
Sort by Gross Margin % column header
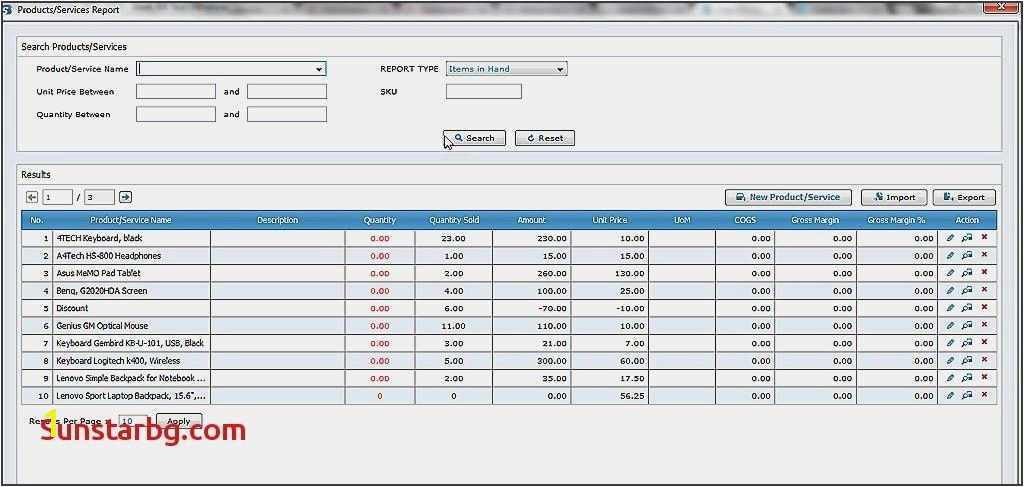[x=897, y=220]
